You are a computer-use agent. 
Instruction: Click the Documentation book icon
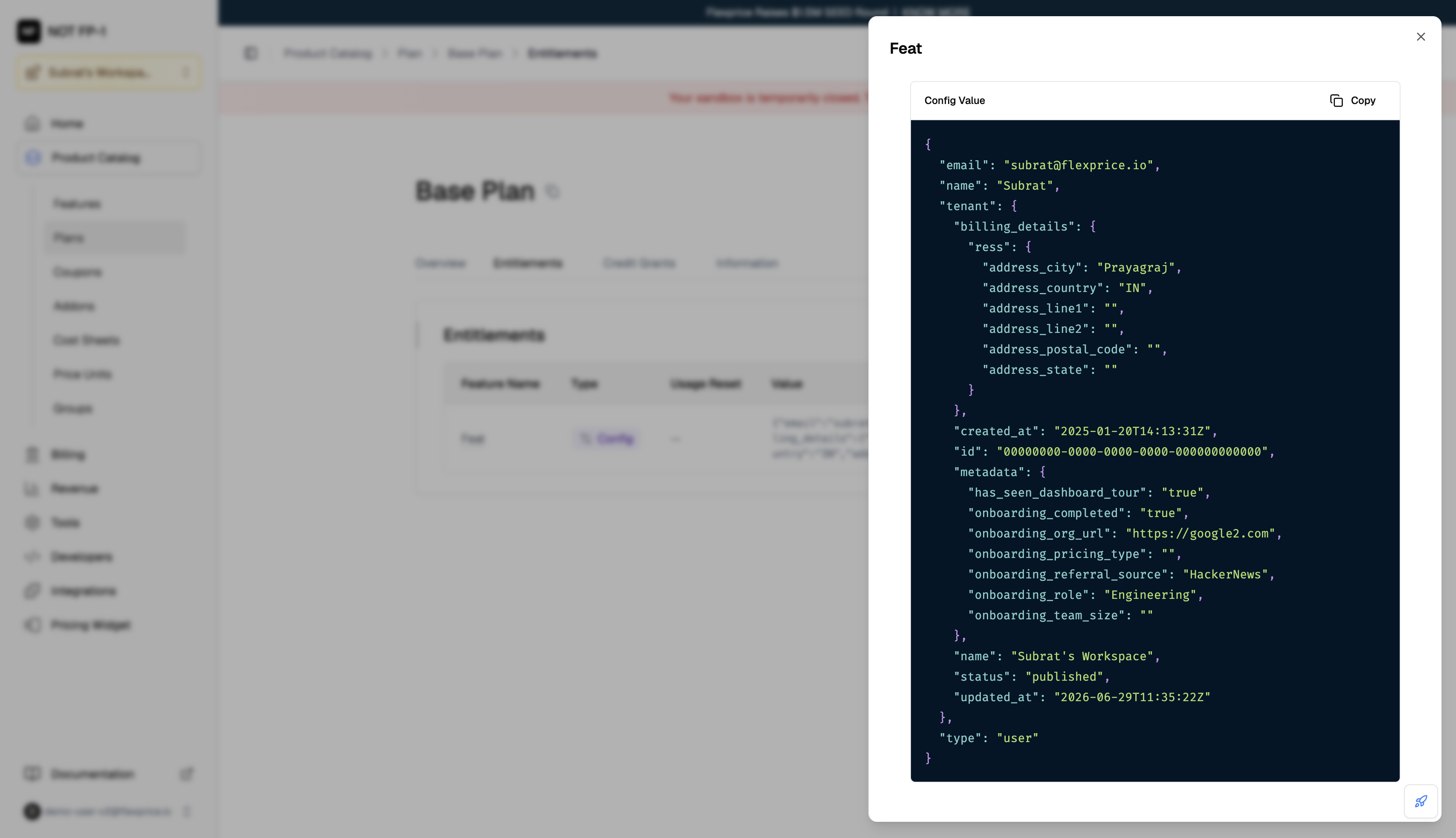(x=33, y=774)
